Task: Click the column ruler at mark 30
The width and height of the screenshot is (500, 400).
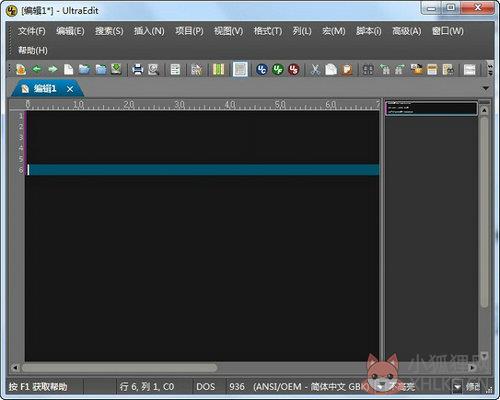Action: (x=179, y=104)
